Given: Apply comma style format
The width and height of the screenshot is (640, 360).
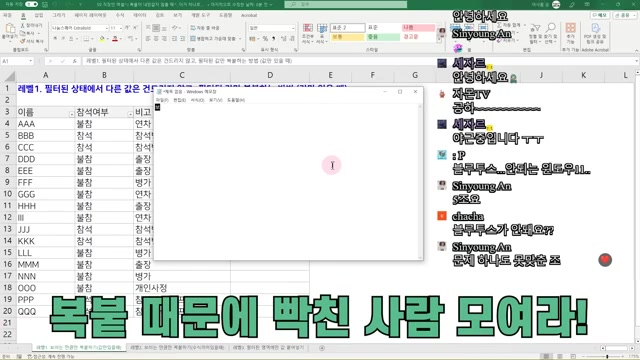Looking at the screenshot, I should click(273, 38).
